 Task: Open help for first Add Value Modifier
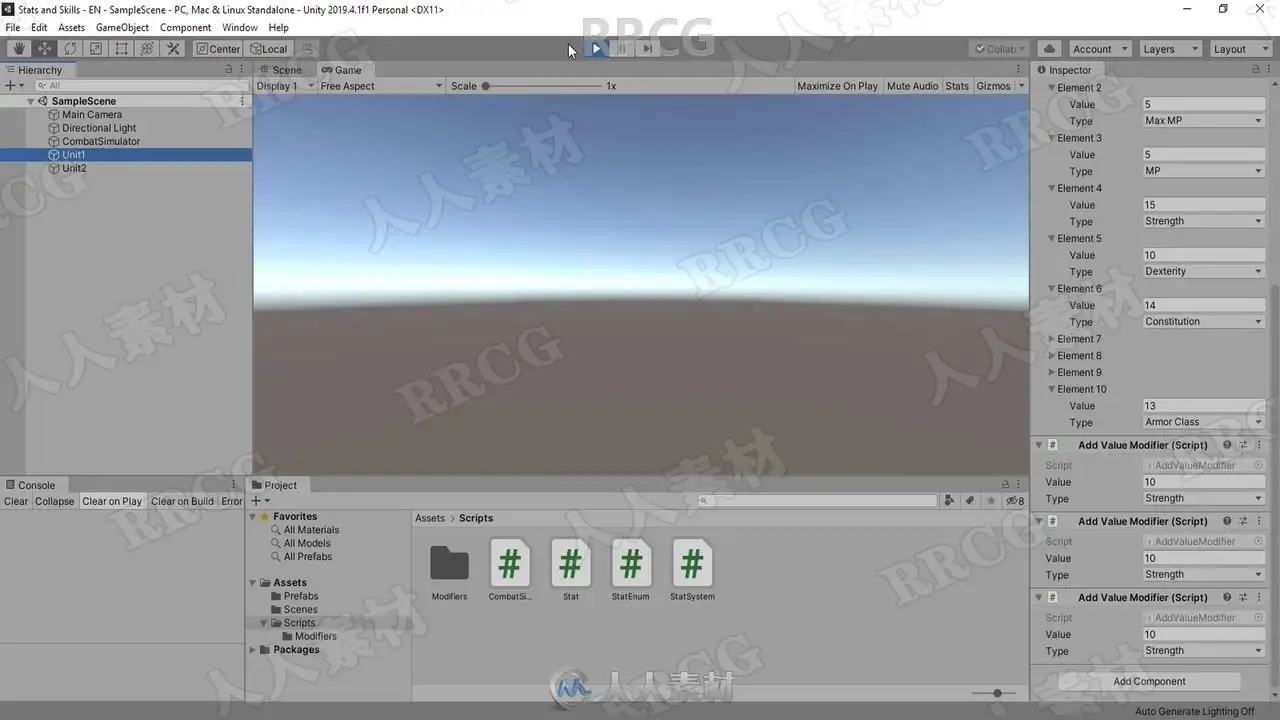click(x=1227, y=445)
